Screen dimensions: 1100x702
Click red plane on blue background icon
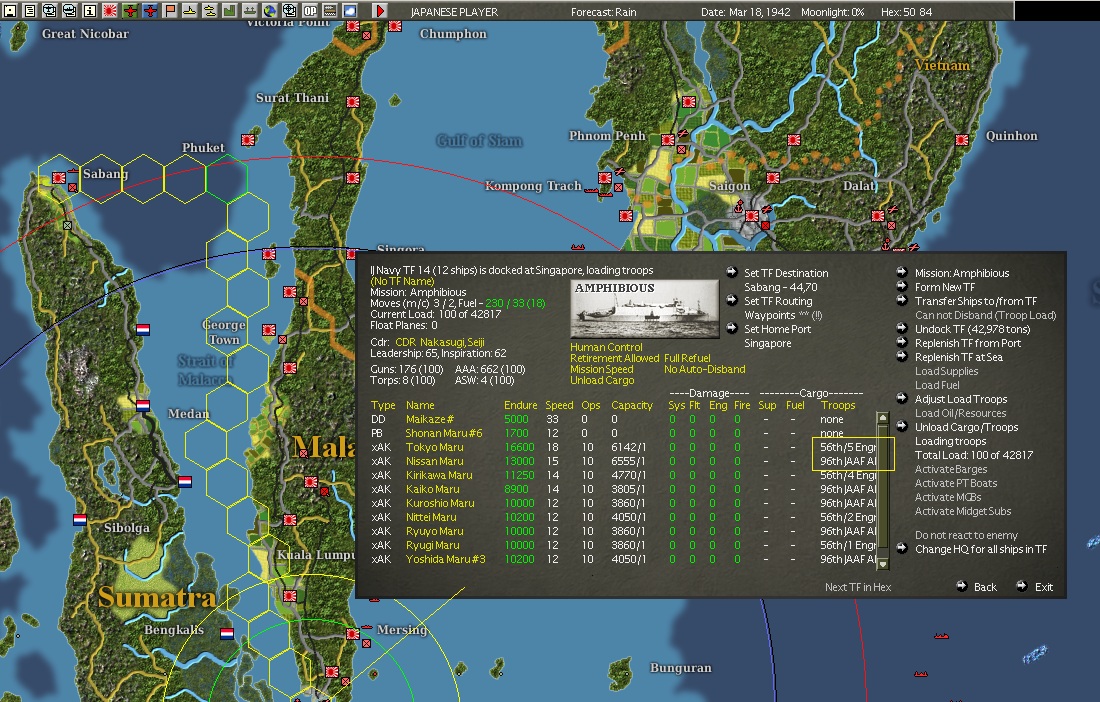150,11
